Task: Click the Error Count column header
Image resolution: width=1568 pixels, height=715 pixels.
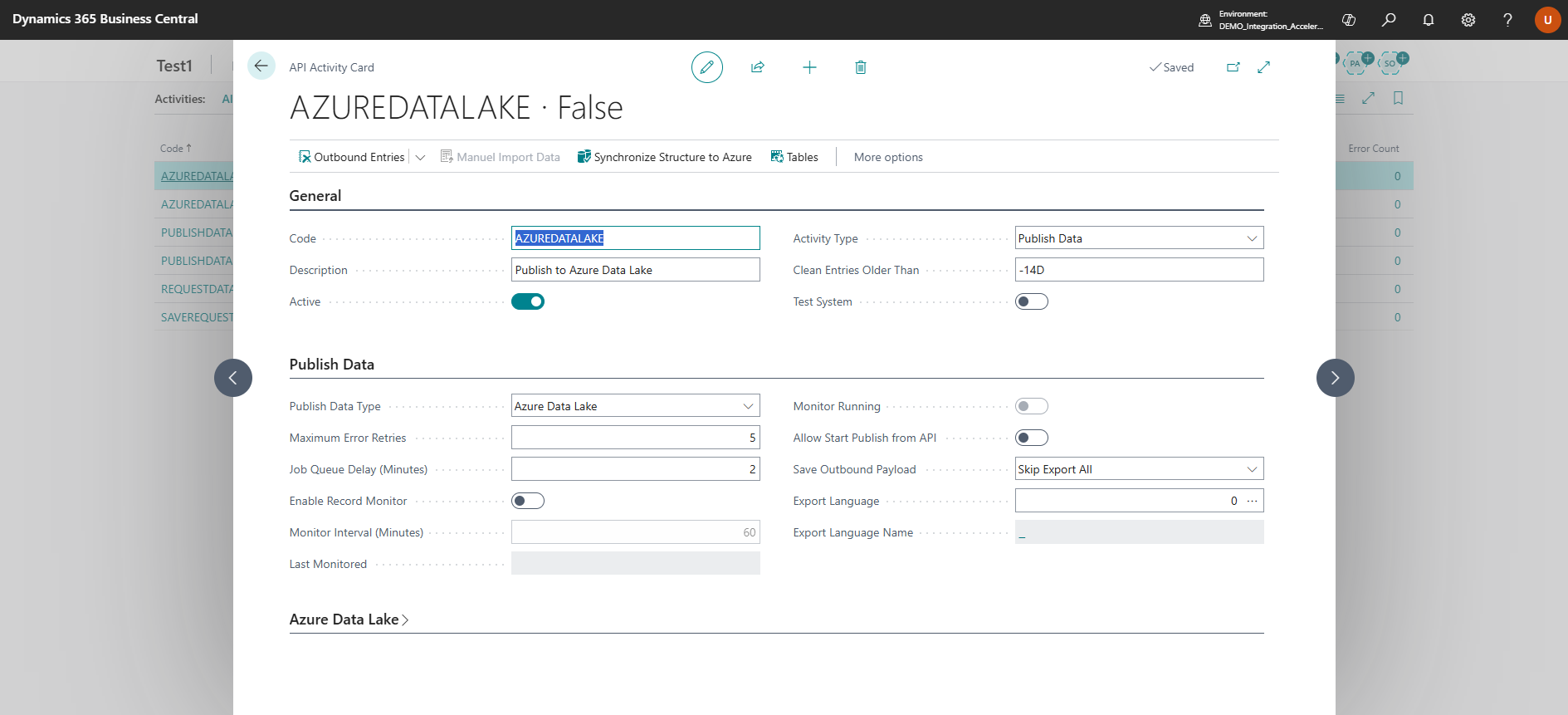Action: coord(1373,149)
